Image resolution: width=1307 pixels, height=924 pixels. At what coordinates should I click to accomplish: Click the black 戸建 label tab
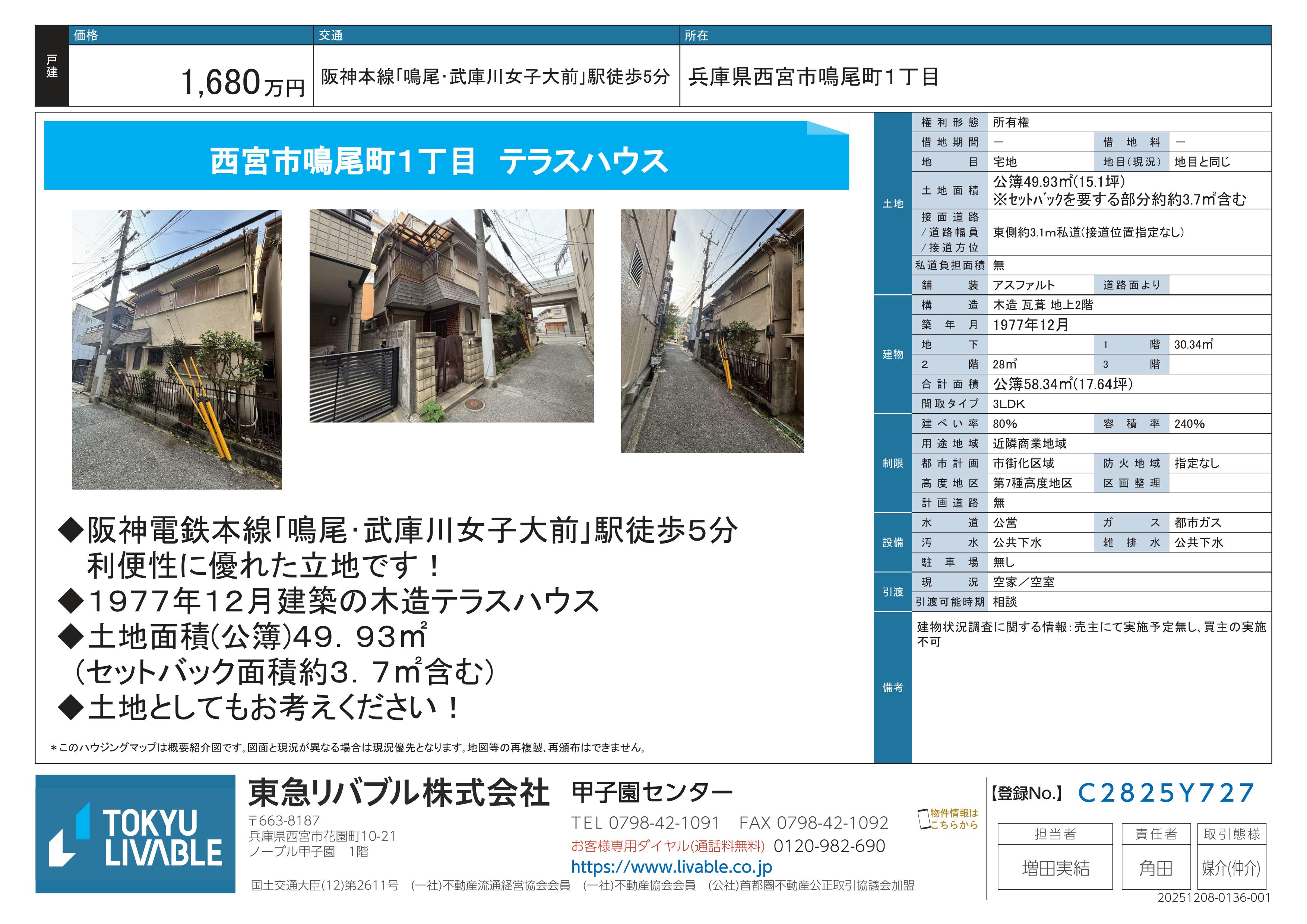coord(52,66)
